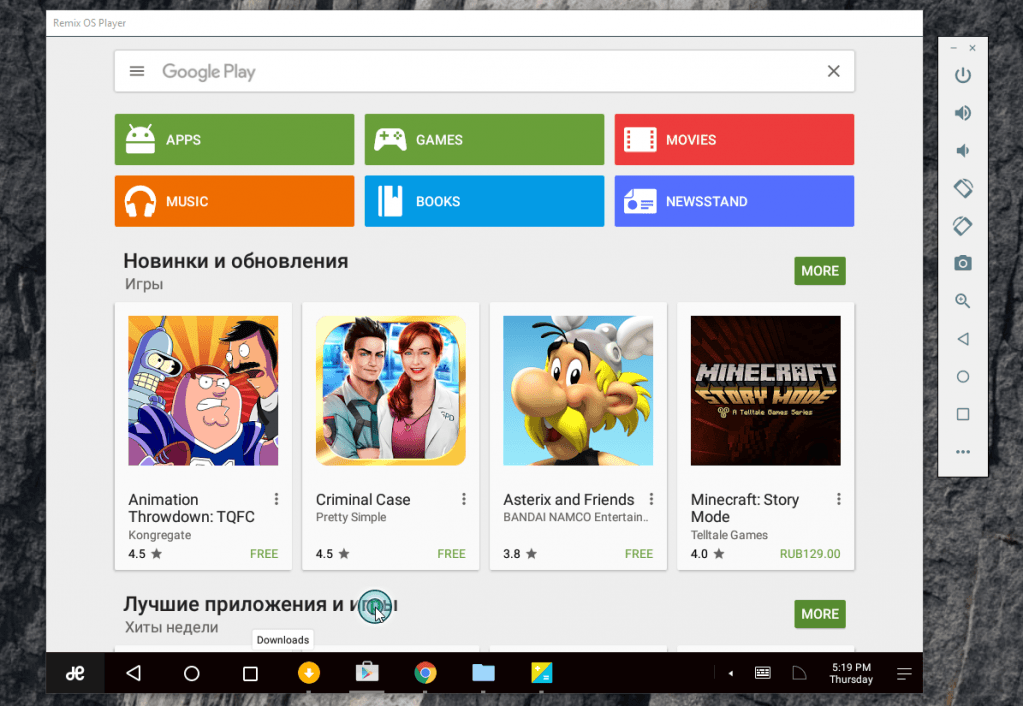Open options menu for Criminal Case
Screen dimensions: 1023x706
(x=464, y=499)
